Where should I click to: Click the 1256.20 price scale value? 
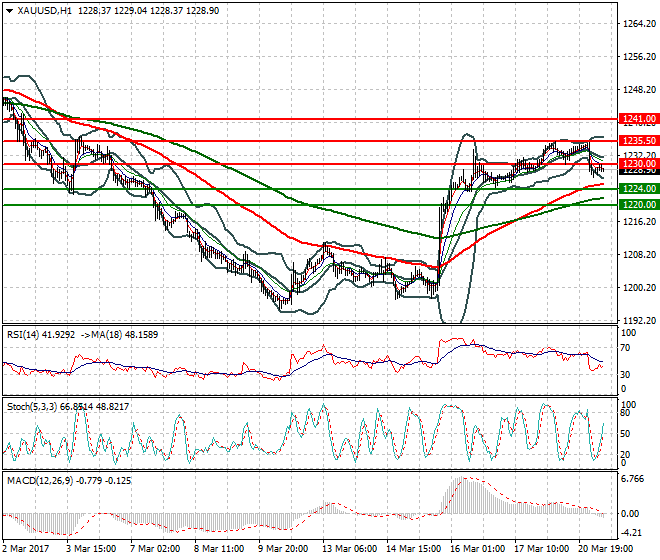(639, 57)
